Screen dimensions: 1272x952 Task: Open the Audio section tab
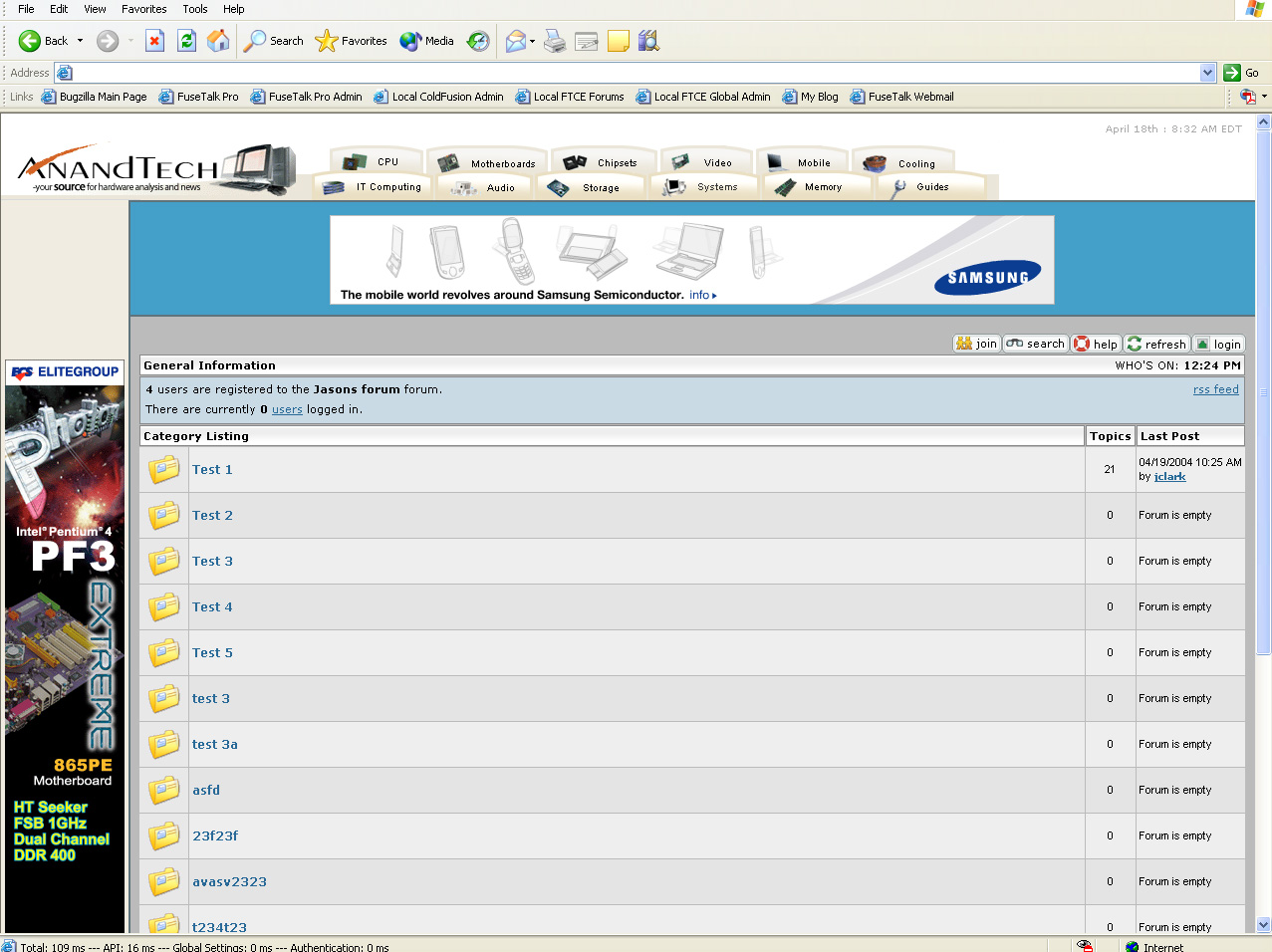pyautogui.click(x=484, y=187)
